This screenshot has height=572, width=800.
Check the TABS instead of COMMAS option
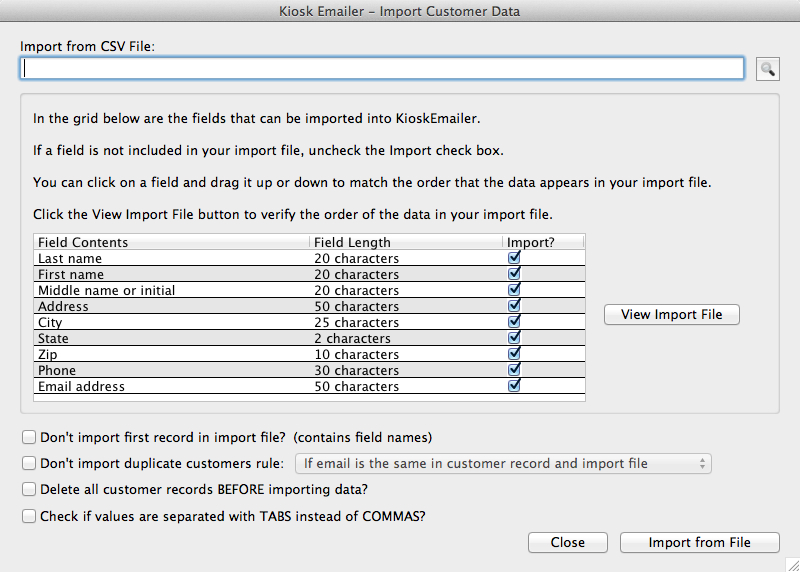[x=29, y=516]
